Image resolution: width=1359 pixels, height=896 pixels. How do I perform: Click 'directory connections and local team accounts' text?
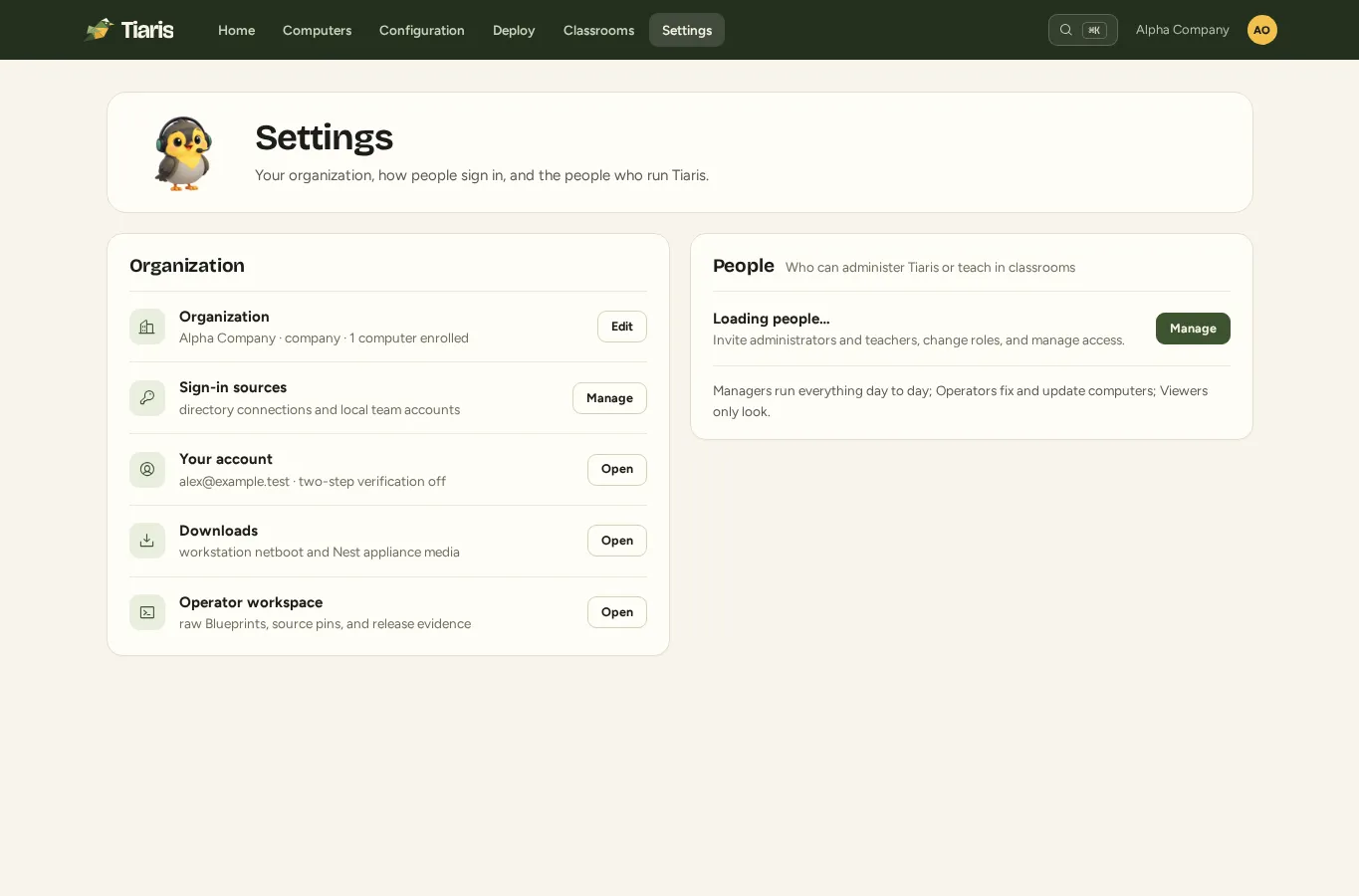click(320, 409)
